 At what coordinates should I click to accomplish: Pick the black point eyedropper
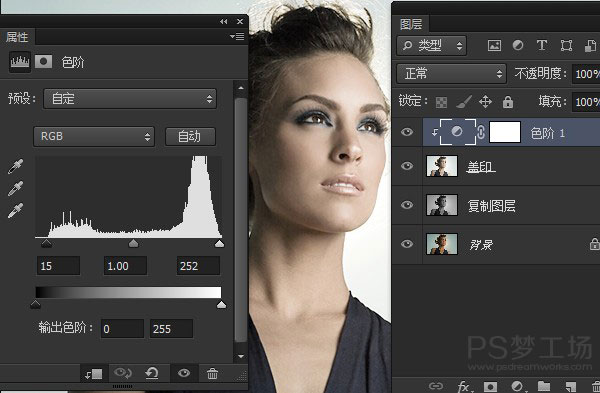coord(16,166)
